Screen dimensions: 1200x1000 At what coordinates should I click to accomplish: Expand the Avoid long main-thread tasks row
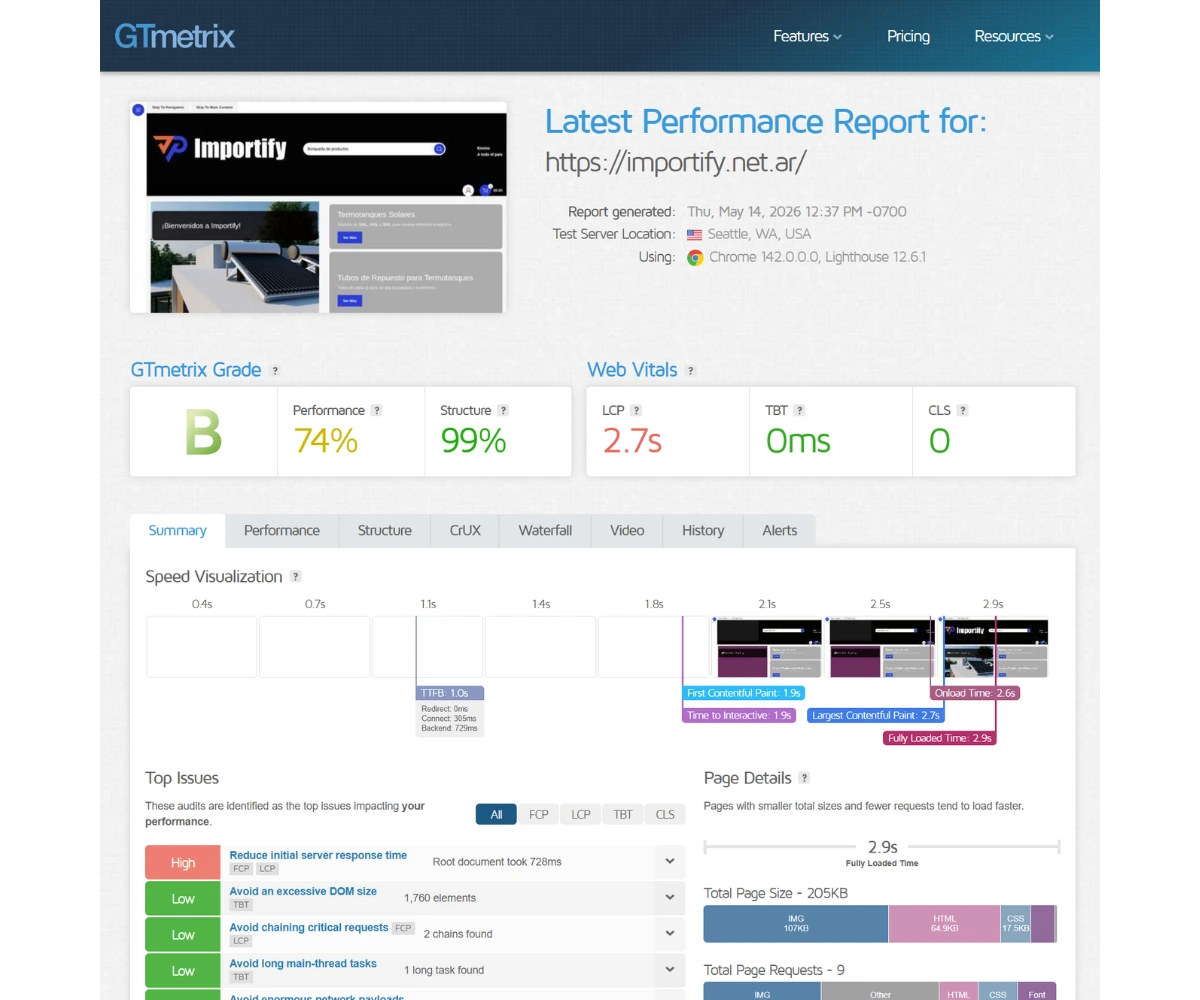670,970
